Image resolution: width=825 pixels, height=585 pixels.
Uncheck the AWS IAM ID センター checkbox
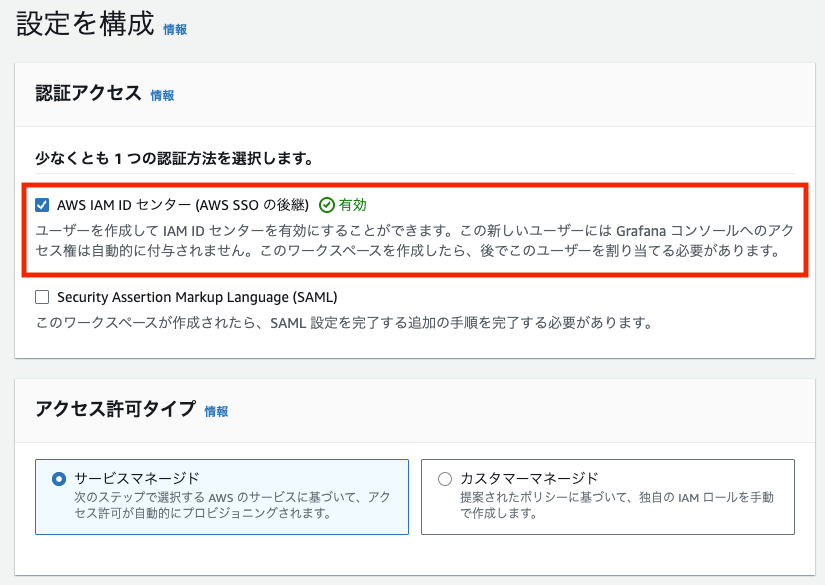pos(42,205)
